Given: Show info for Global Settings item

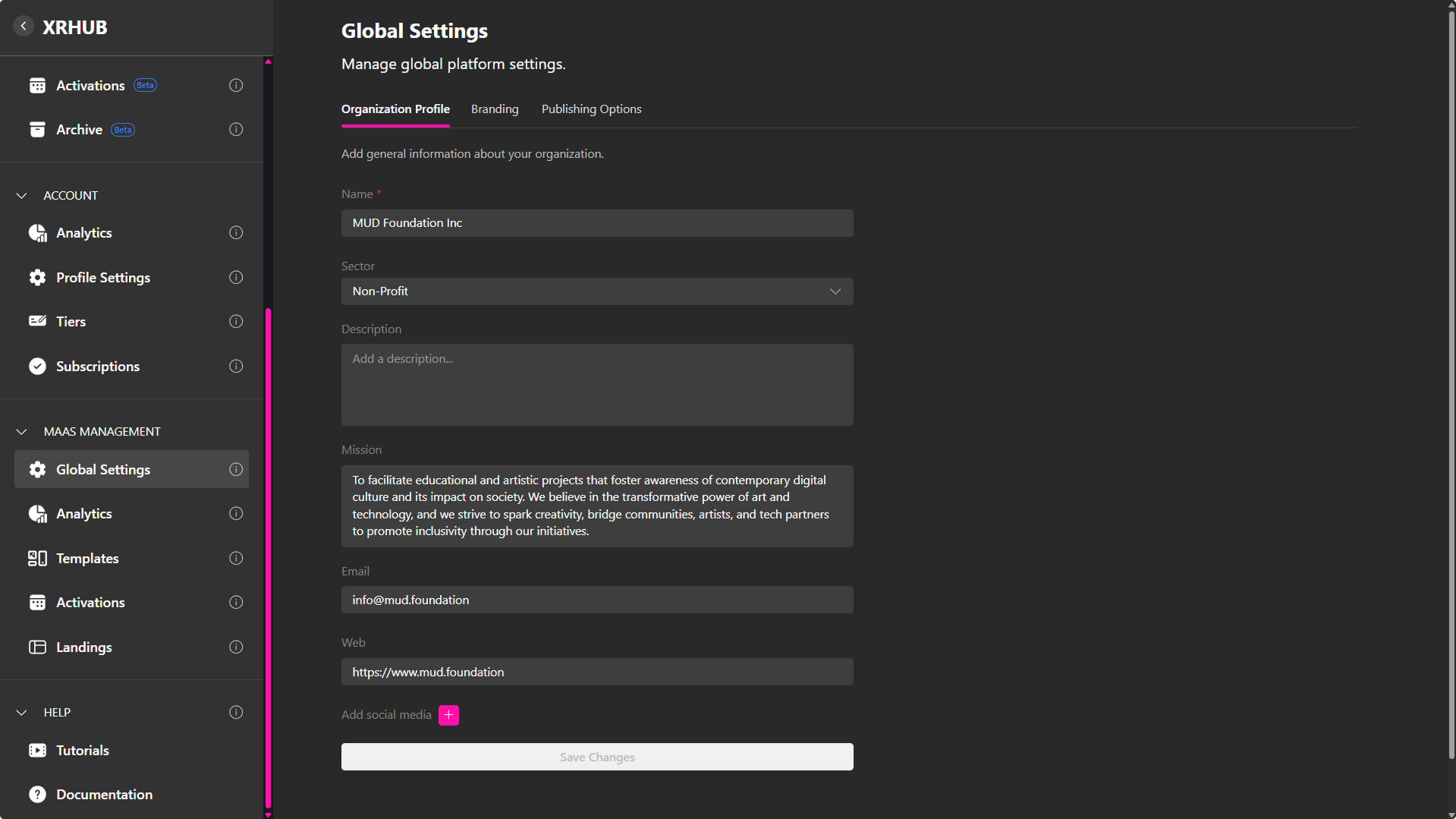Looking at the screenshot, I should [236, 470].
